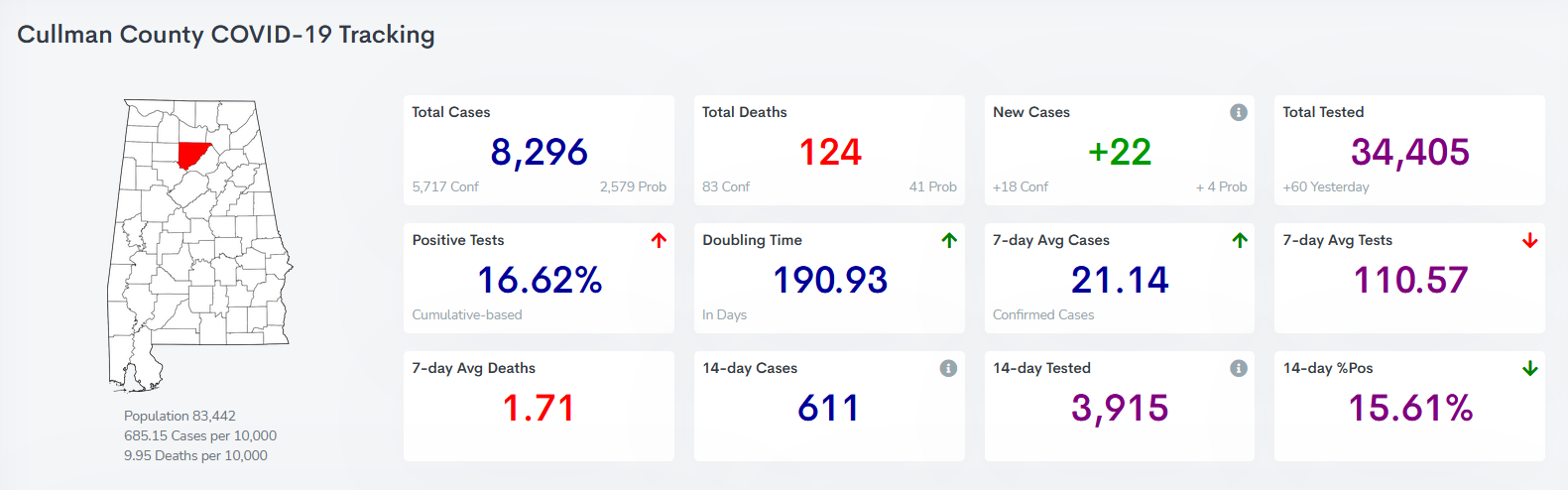Screen dimensions: 1568x490
Task: Click the info icon on New Cases card
Action: coord(1238,112)
